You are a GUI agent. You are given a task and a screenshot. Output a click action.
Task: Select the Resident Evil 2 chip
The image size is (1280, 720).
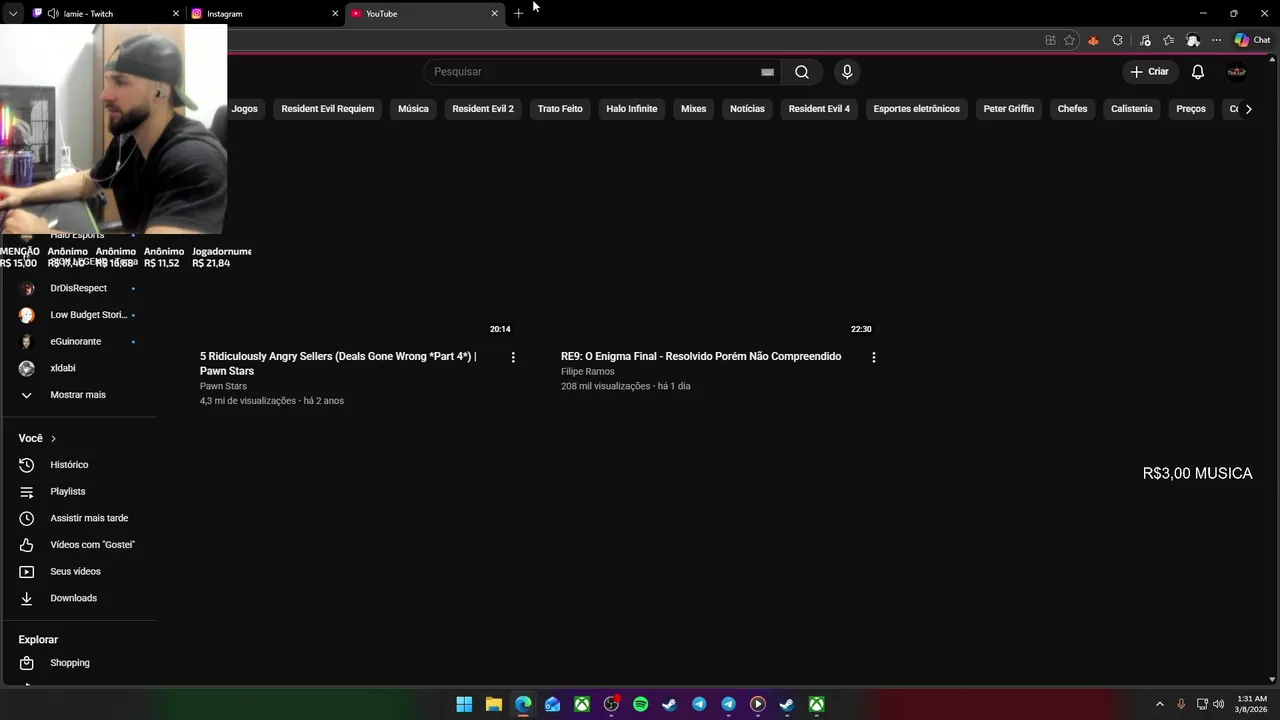click(483, 109)
